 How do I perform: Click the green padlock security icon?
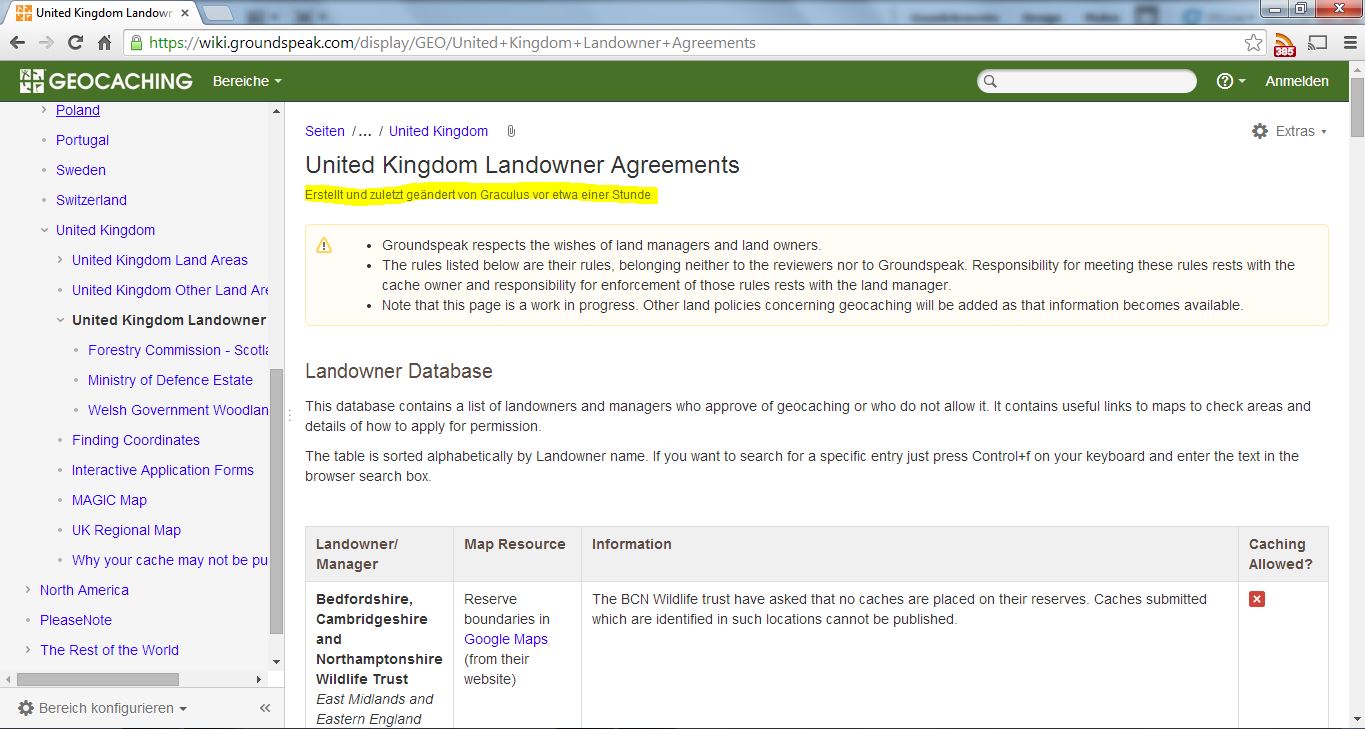(x=136, y=43)
